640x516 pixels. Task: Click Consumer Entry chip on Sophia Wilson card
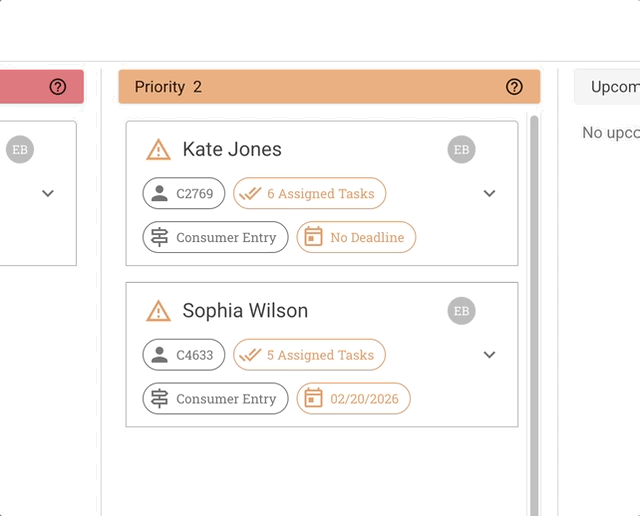pos(215,399)
